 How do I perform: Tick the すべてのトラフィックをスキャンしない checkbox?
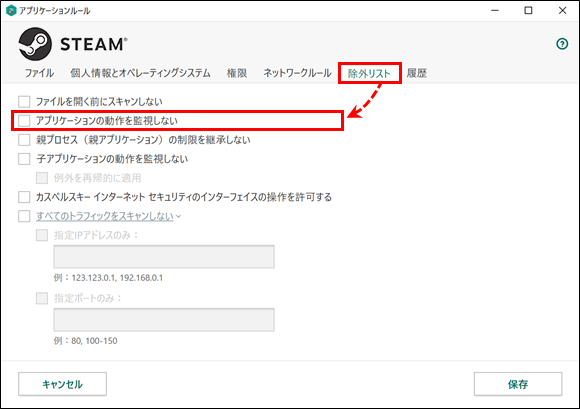click(24, 216)
